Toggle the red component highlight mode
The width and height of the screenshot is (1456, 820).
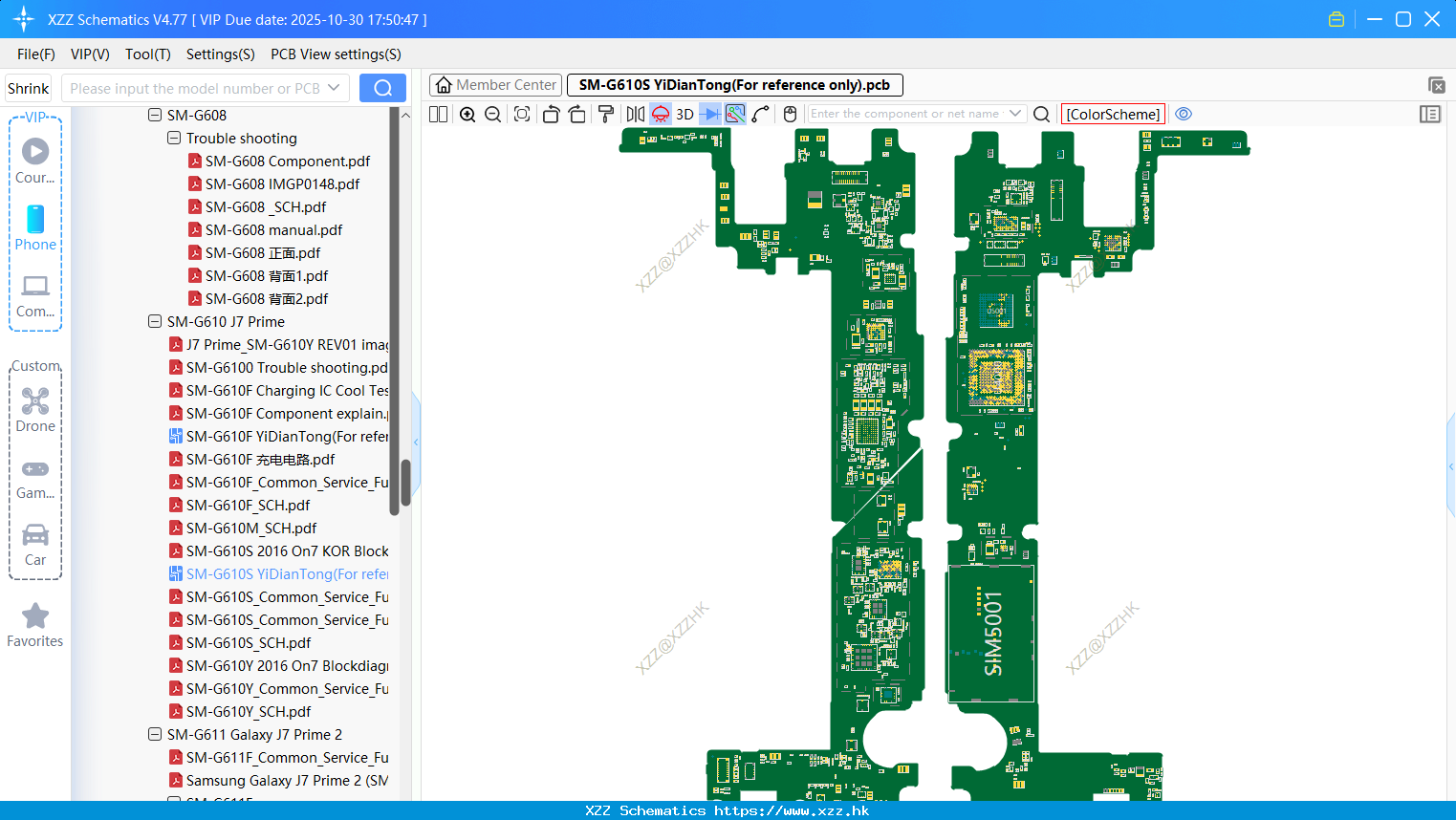661,114
